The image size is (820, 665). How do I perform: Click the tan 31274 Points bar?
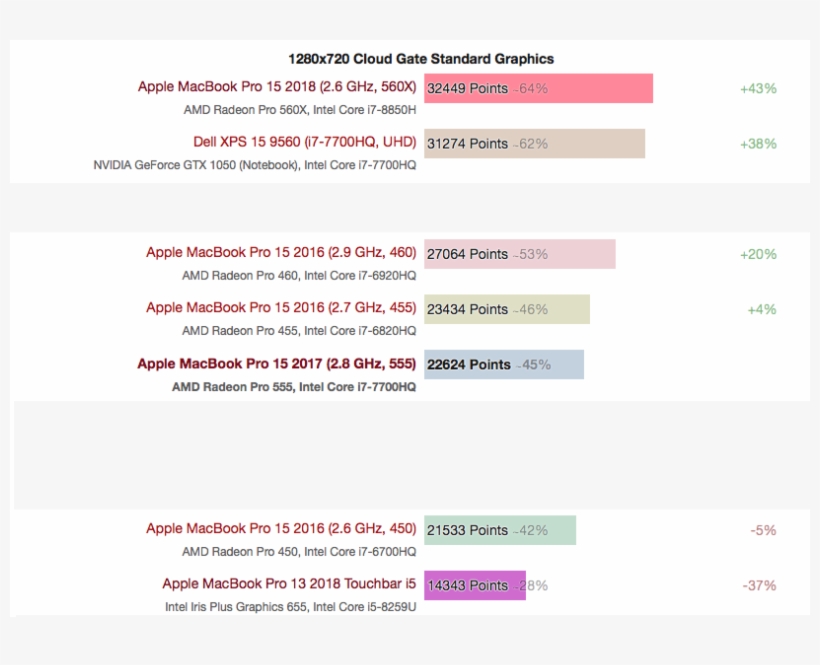click(534, 143)
